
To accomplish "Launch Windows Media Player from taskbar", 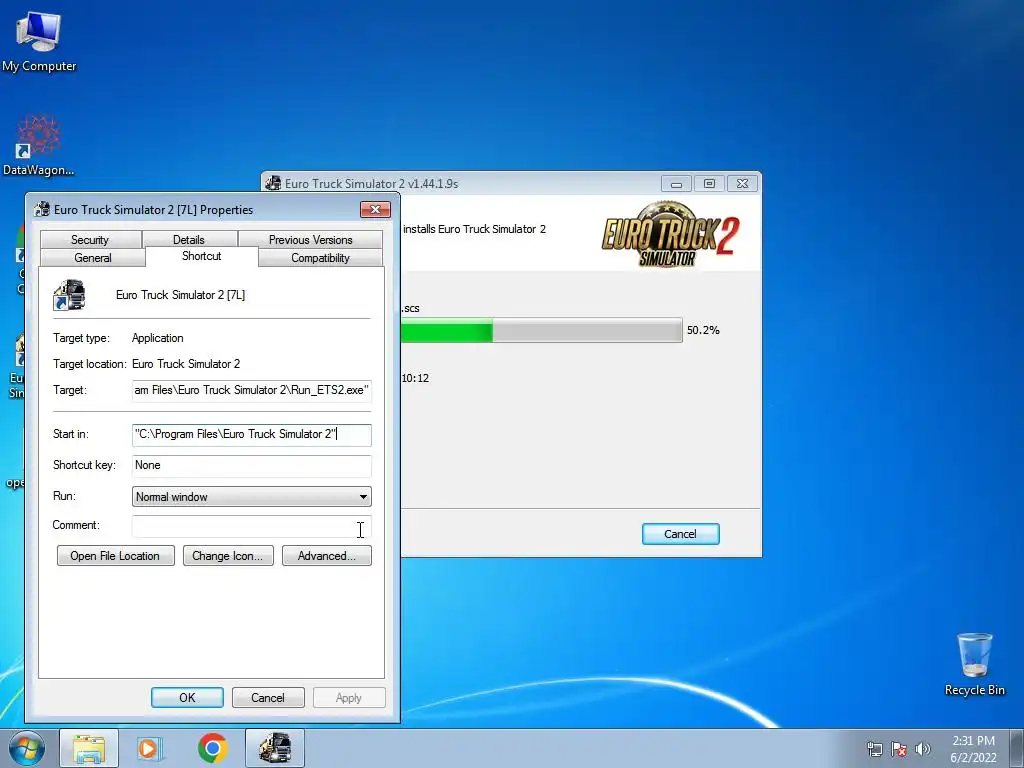I will pos(150,748).
